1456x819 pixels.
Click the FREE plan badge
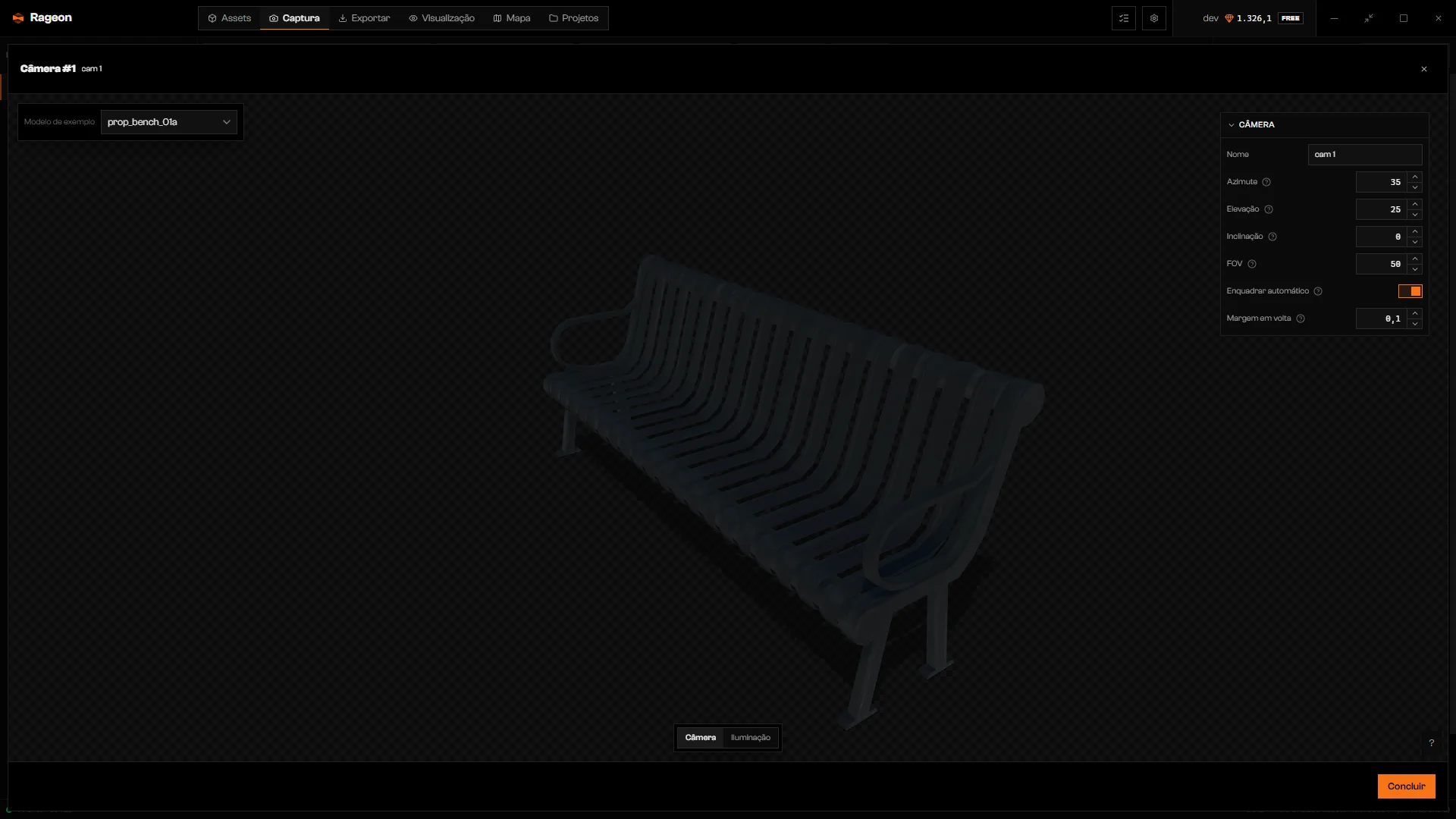[1291, 18]
